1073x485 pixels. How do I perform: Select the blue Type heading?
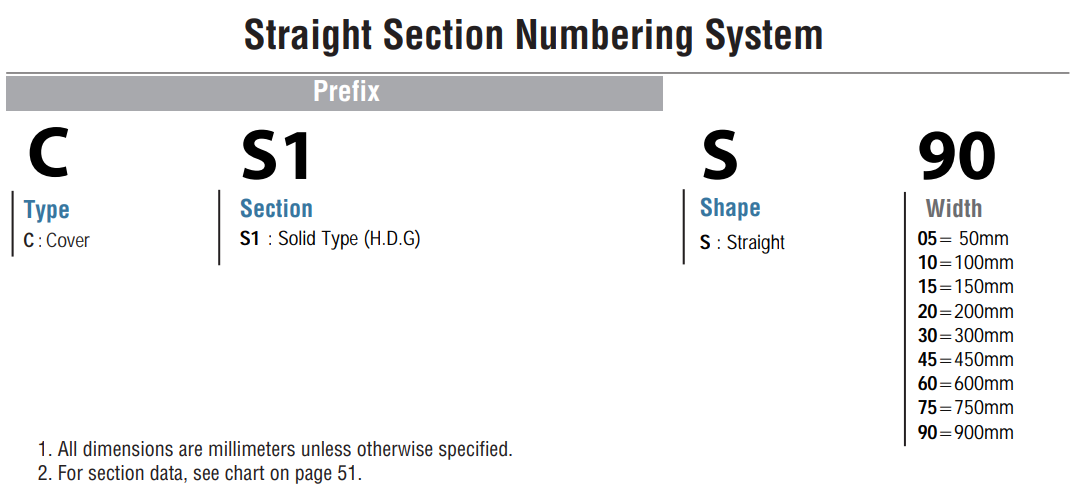click(47, 210)
